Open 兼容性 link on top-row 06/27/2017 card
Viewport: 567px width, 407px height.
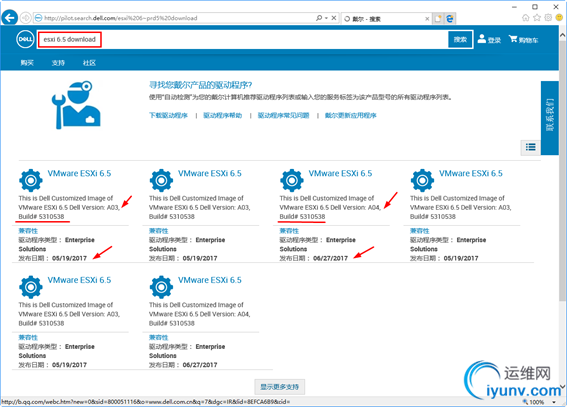(289, 231)
